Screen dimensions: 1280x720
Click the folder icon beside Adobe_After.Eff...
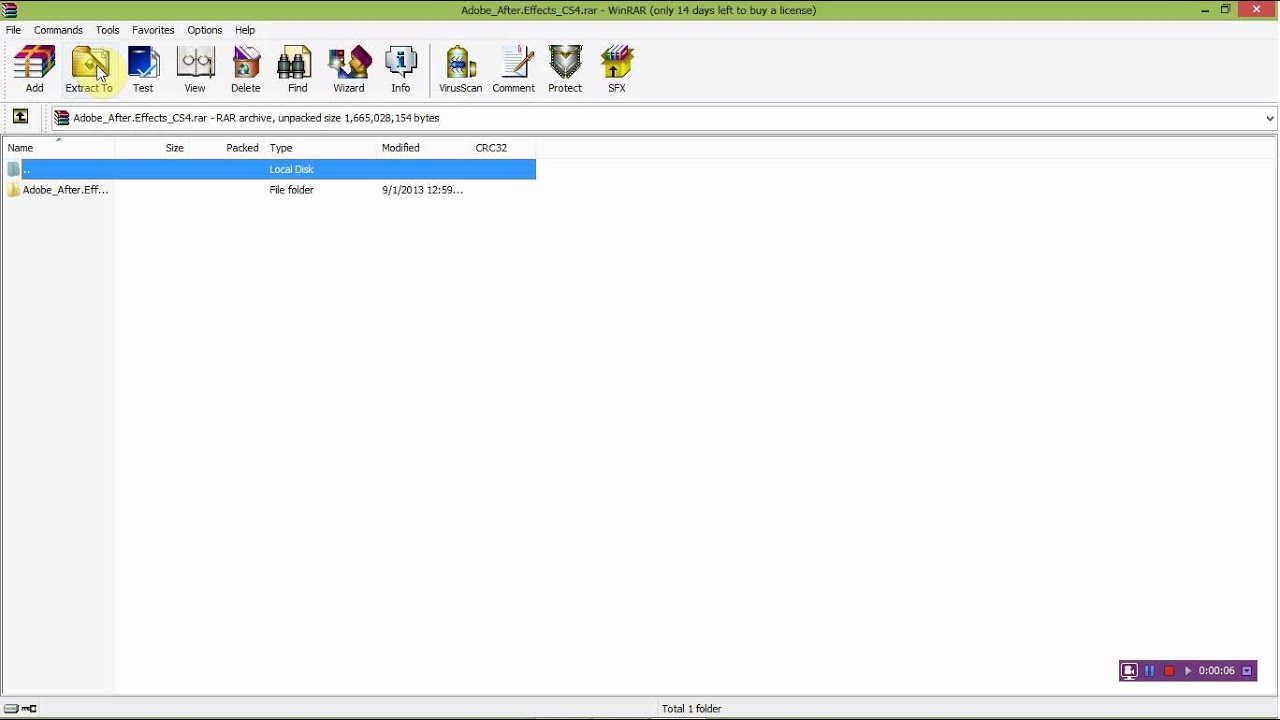(x=13, y=190)
